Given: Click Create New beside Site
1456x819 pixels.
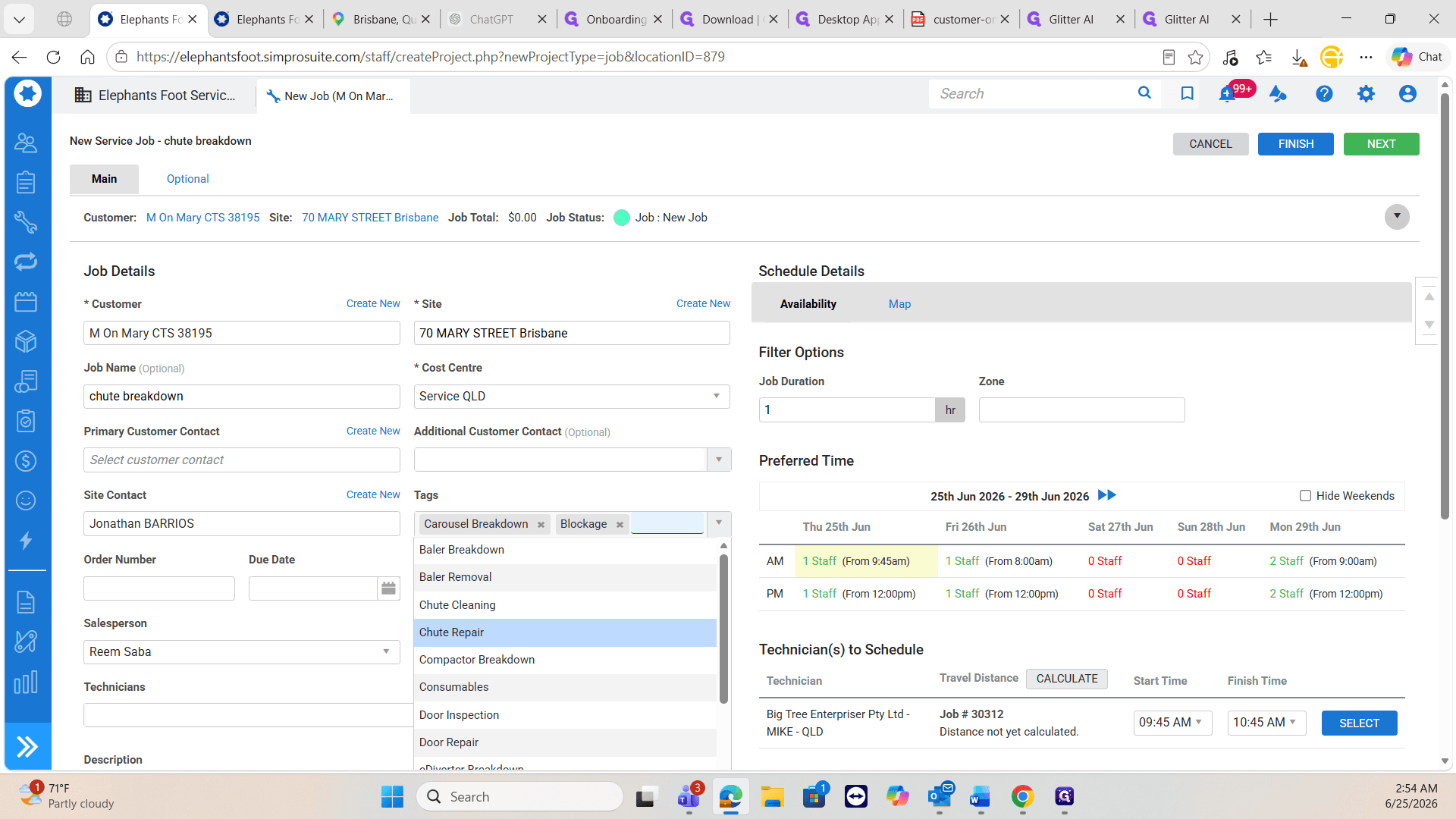Looking at the screenshot, I should coord(703,303).
